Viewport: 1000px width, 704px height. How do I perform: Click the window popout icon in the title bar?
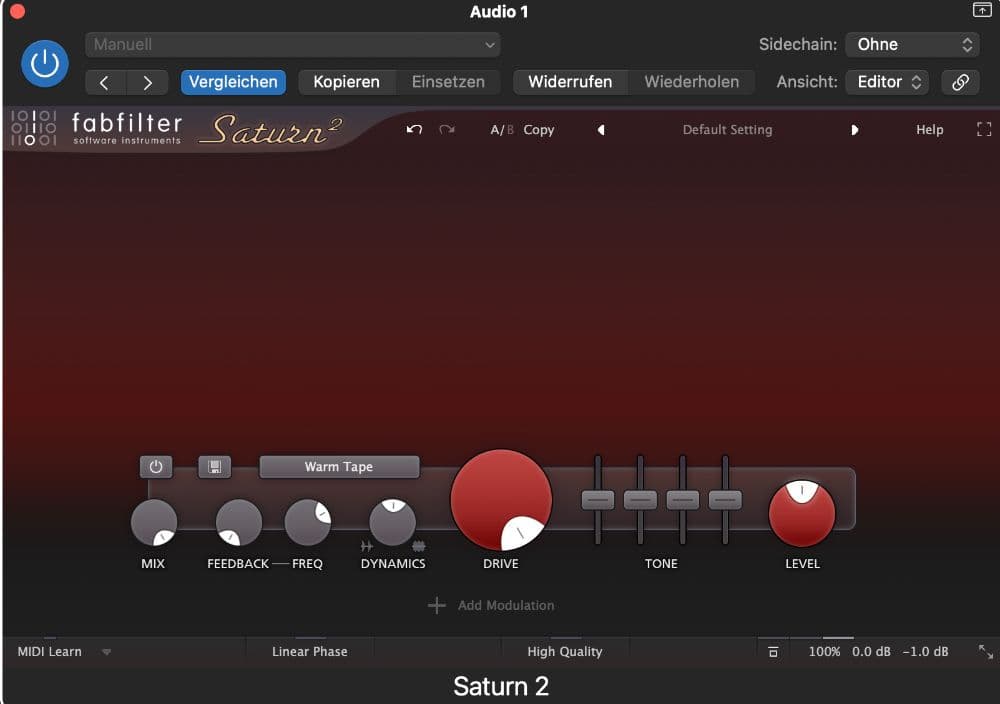click(x=982, y=10)
